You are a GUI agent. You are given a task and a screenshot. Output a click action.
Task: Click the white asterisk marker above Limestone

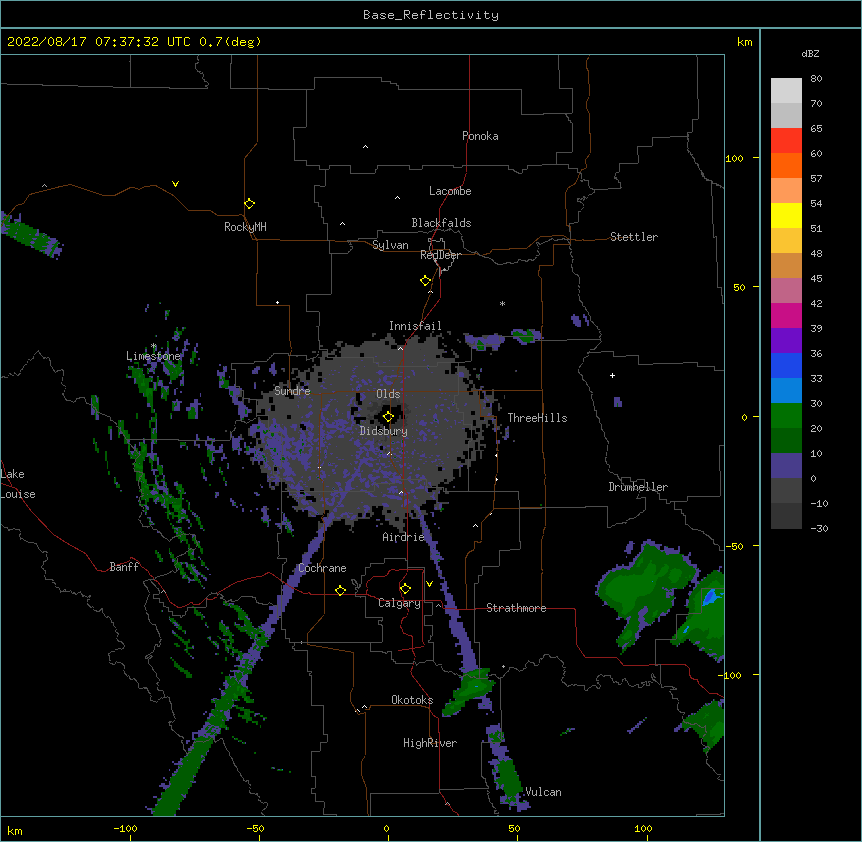pyautogui.click(x=154, y=346)
